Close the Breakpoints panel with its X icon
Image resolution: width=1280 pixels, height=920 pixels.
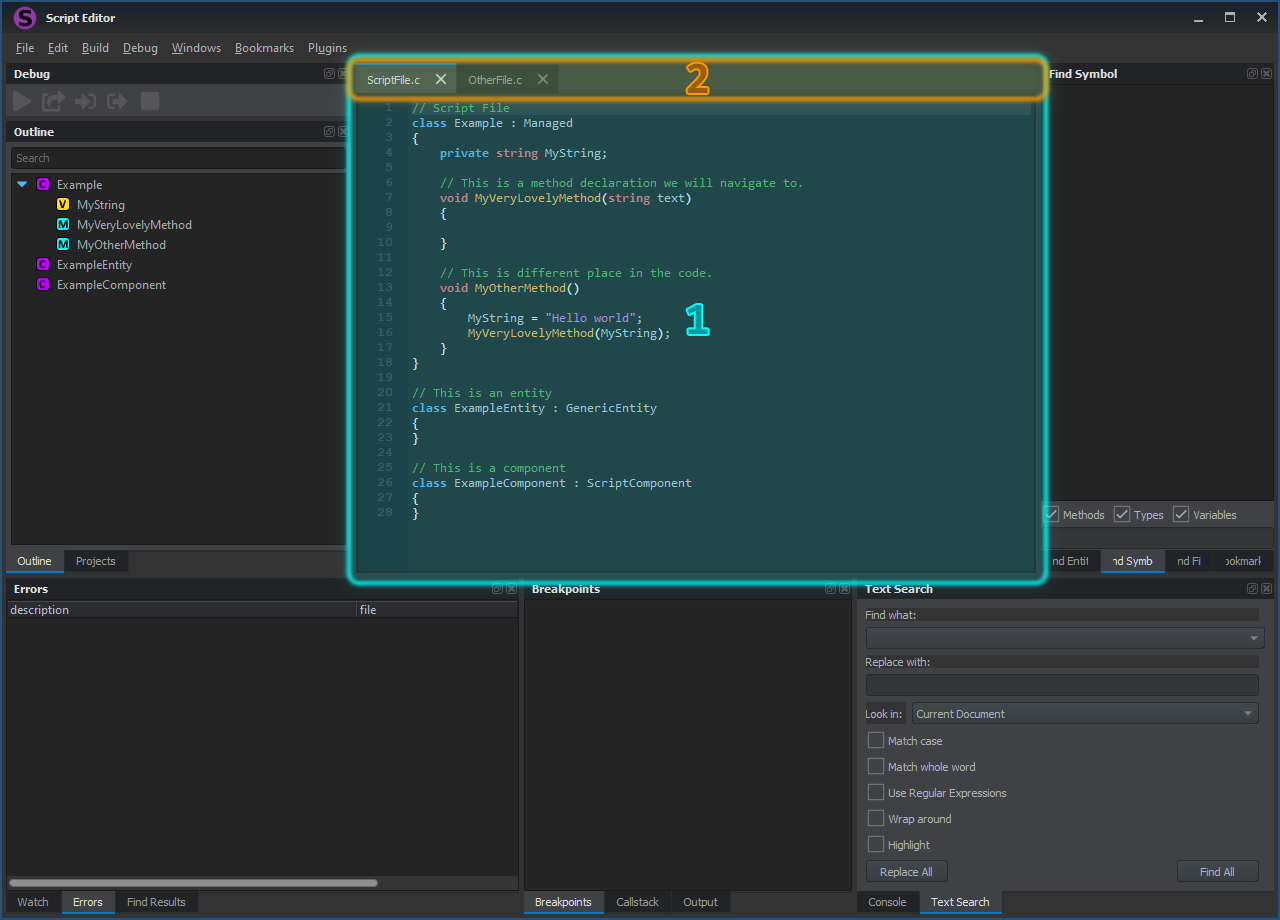tap(845, 589)
